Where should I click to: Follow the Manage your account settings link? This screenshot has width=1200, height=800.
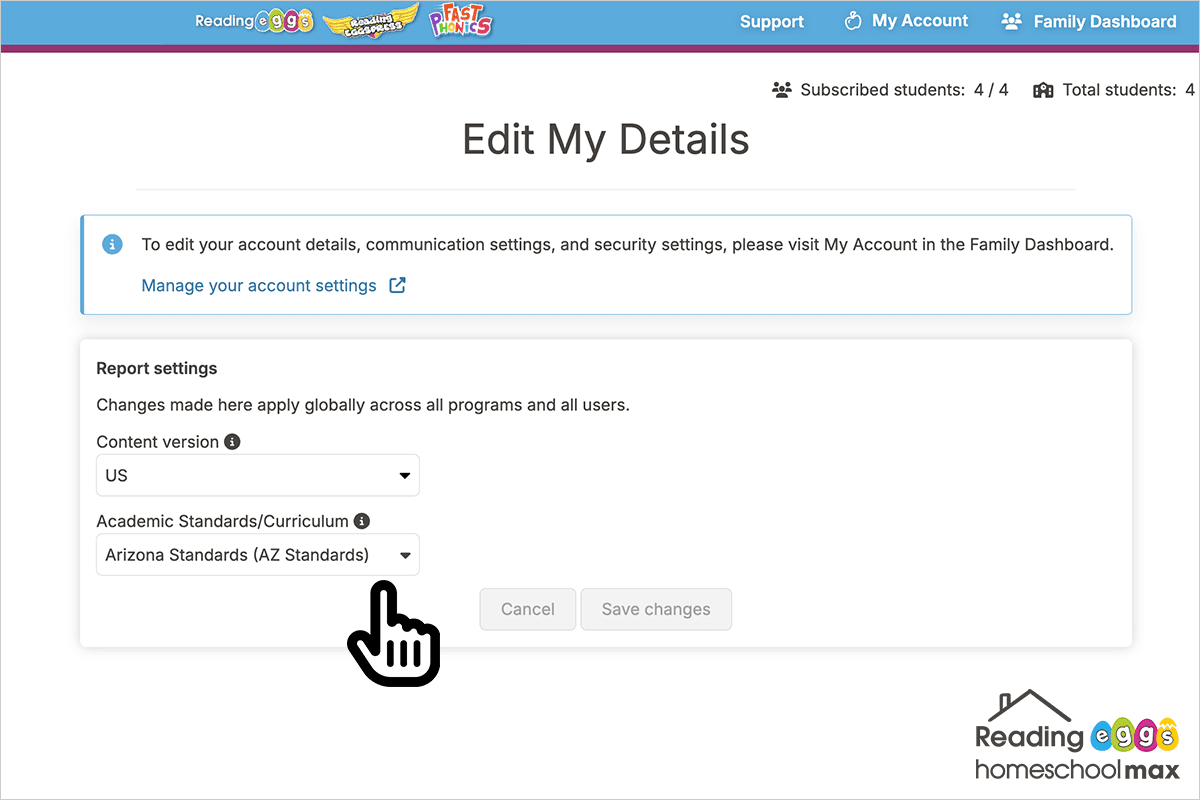[259, 285]
